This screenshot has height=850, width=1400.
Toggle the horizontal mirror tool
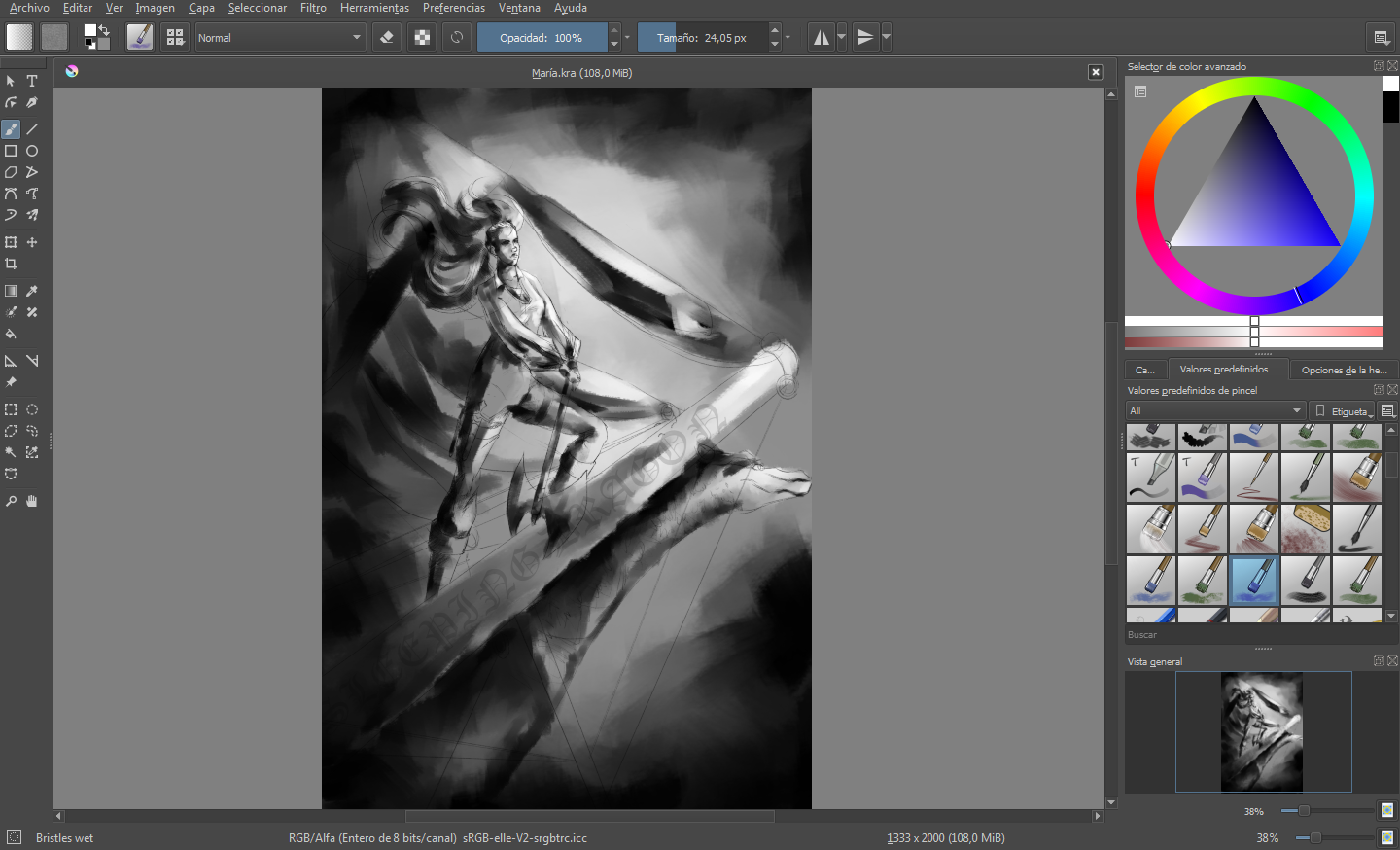tap(822, 37)
